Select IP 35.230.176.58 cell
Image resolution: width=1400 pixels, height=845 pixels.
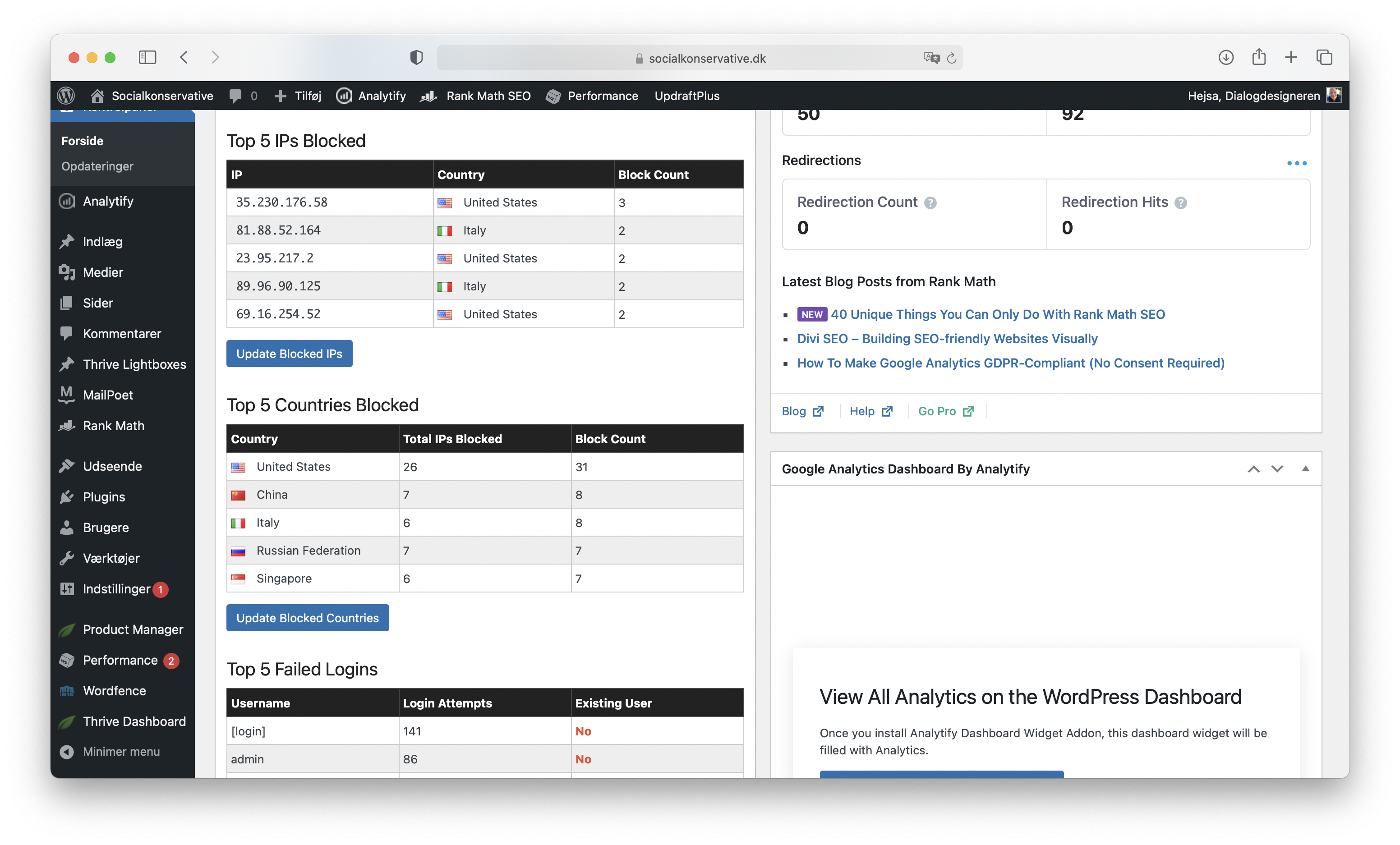(330, 202)
